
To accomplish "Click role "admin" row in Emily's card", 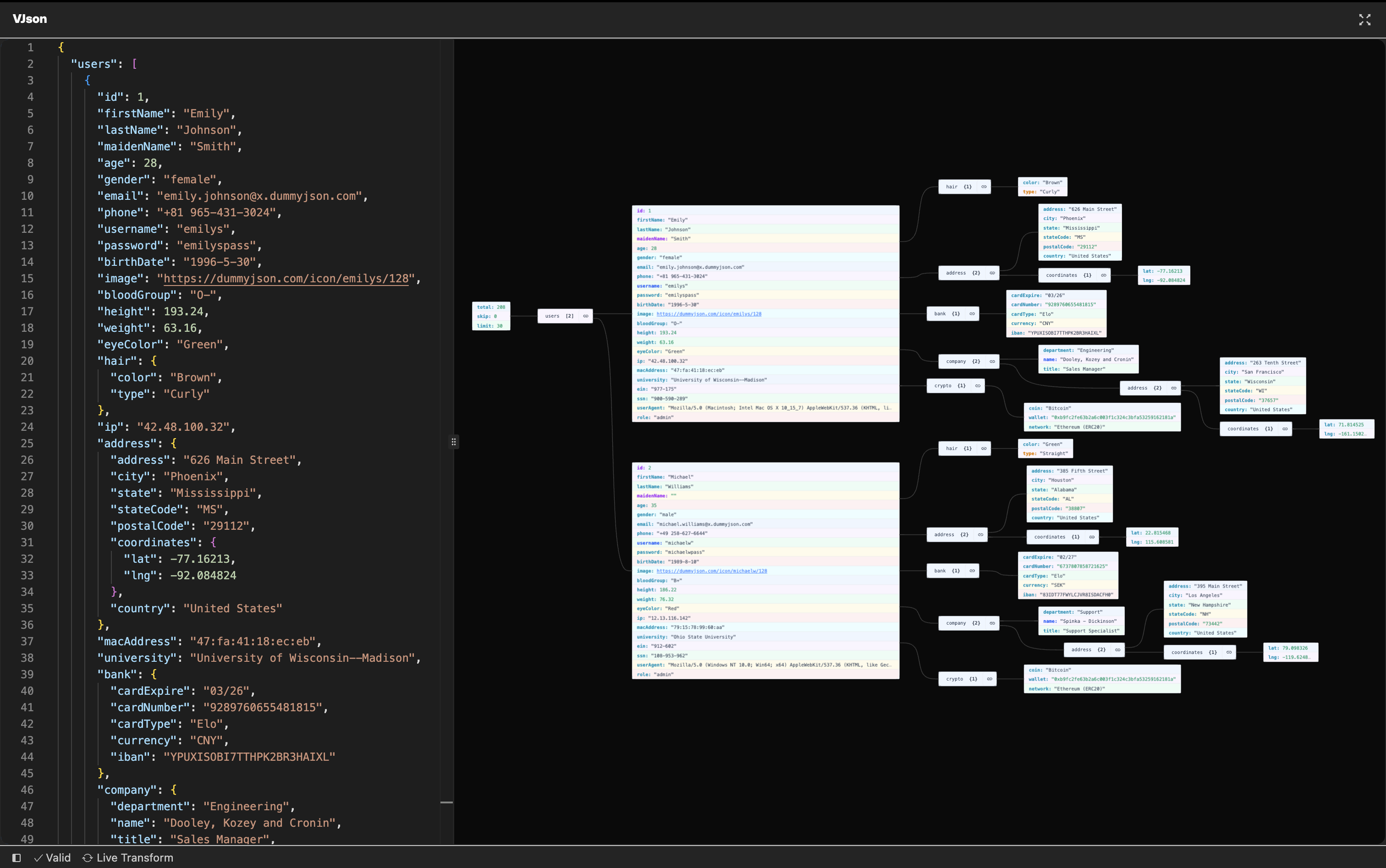I will [765, 418].
